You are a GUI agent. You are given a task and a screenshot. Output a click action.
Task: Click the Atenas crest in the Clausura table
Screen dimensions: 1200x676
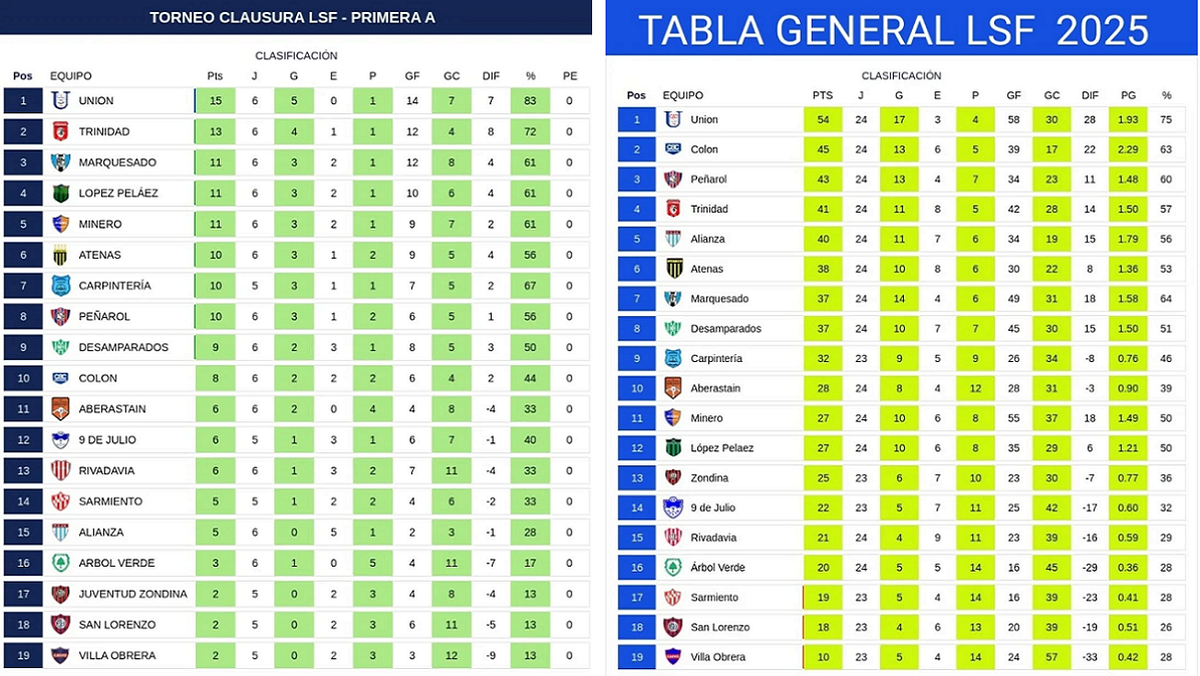pos(60,255)
